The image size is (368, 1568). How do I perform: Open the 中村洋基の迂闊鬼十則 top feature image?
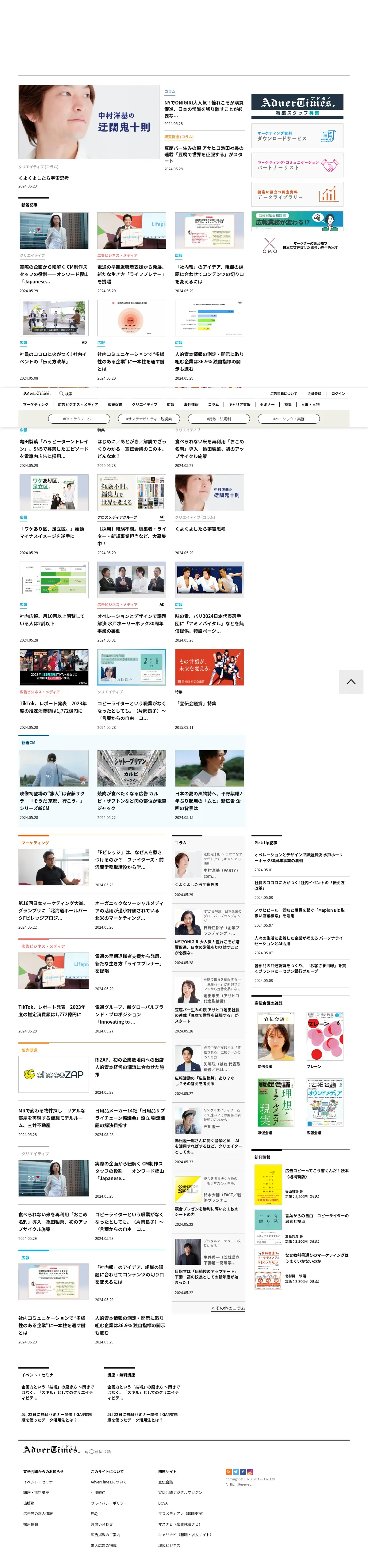(89, 122)
